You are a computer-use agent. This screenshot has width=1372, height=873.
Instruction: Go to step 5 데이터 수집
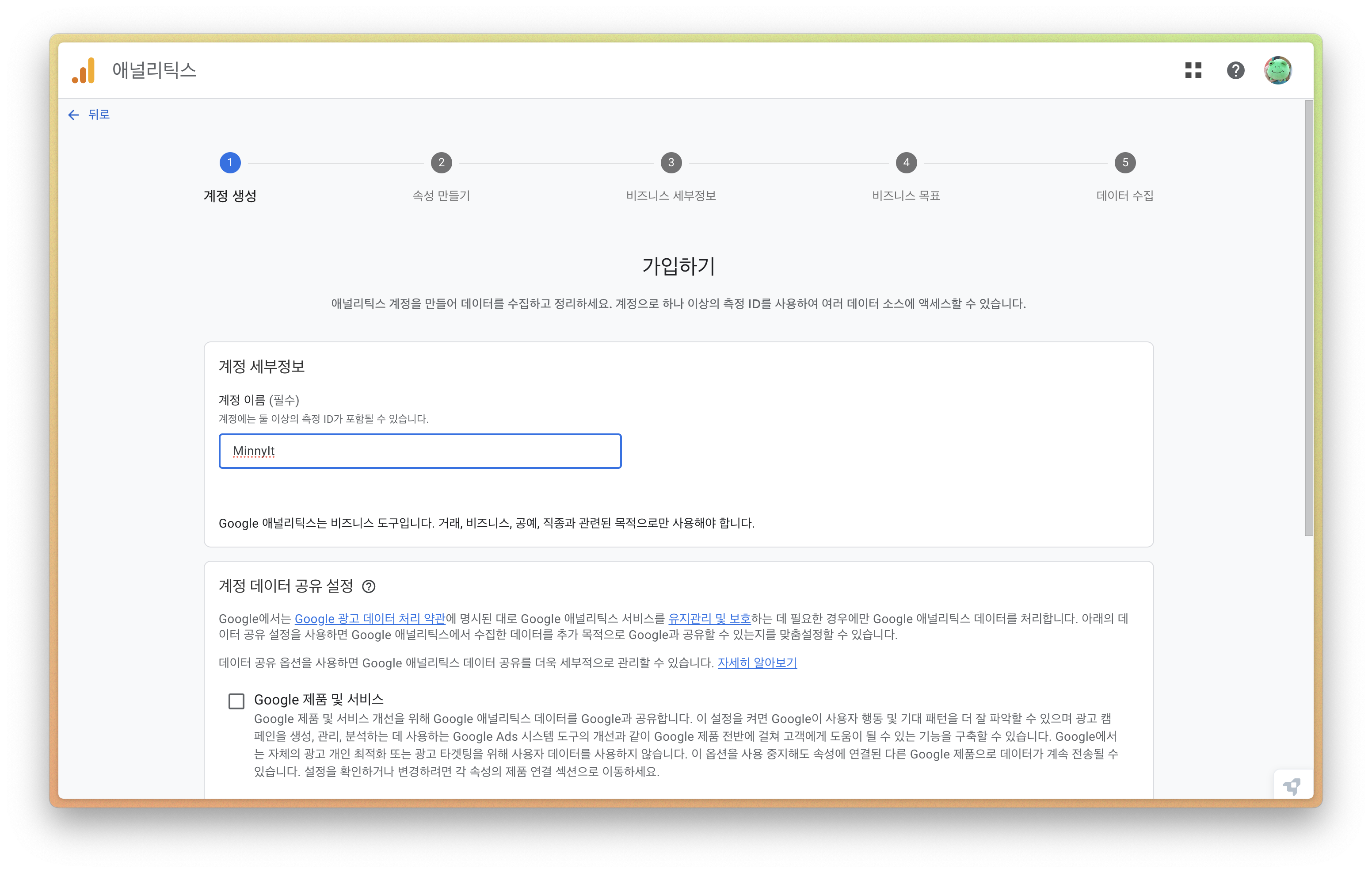click(1125, 162)
